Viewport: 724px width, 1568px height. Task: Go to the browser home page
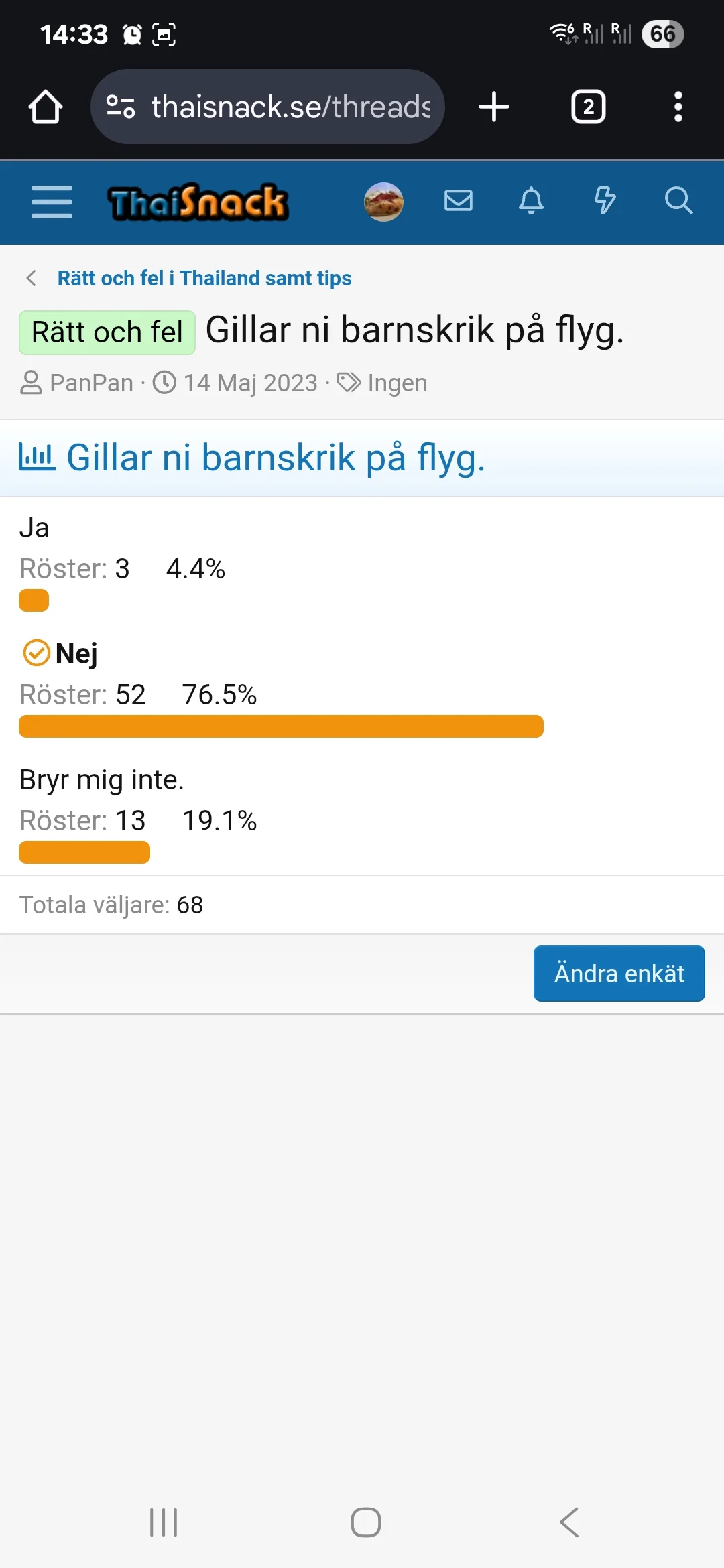[46, 107]
